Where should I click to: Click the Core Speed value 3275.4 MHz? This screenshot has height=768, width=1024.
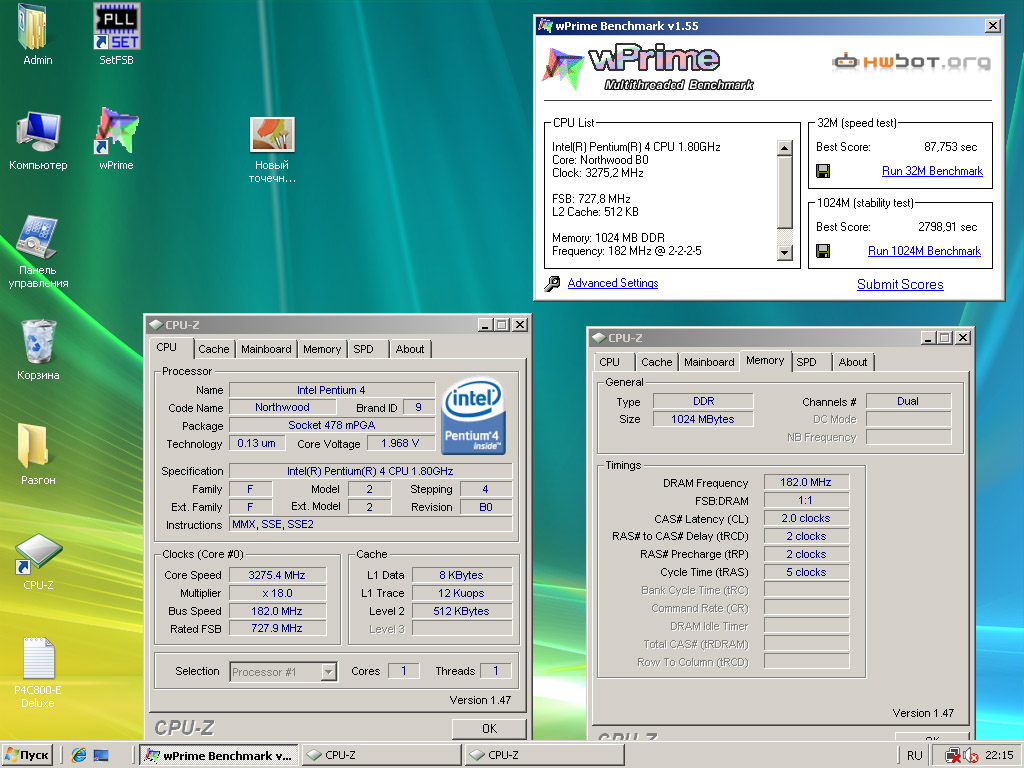277,575
